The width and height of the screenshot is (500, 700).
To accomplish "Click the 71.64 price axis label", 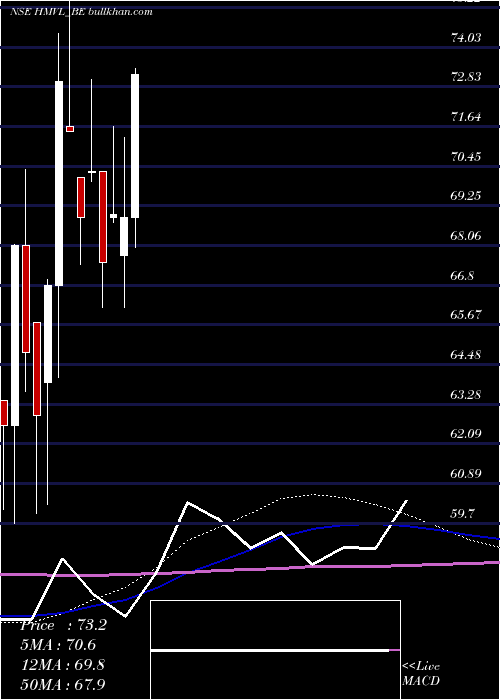I will [466, 117].
